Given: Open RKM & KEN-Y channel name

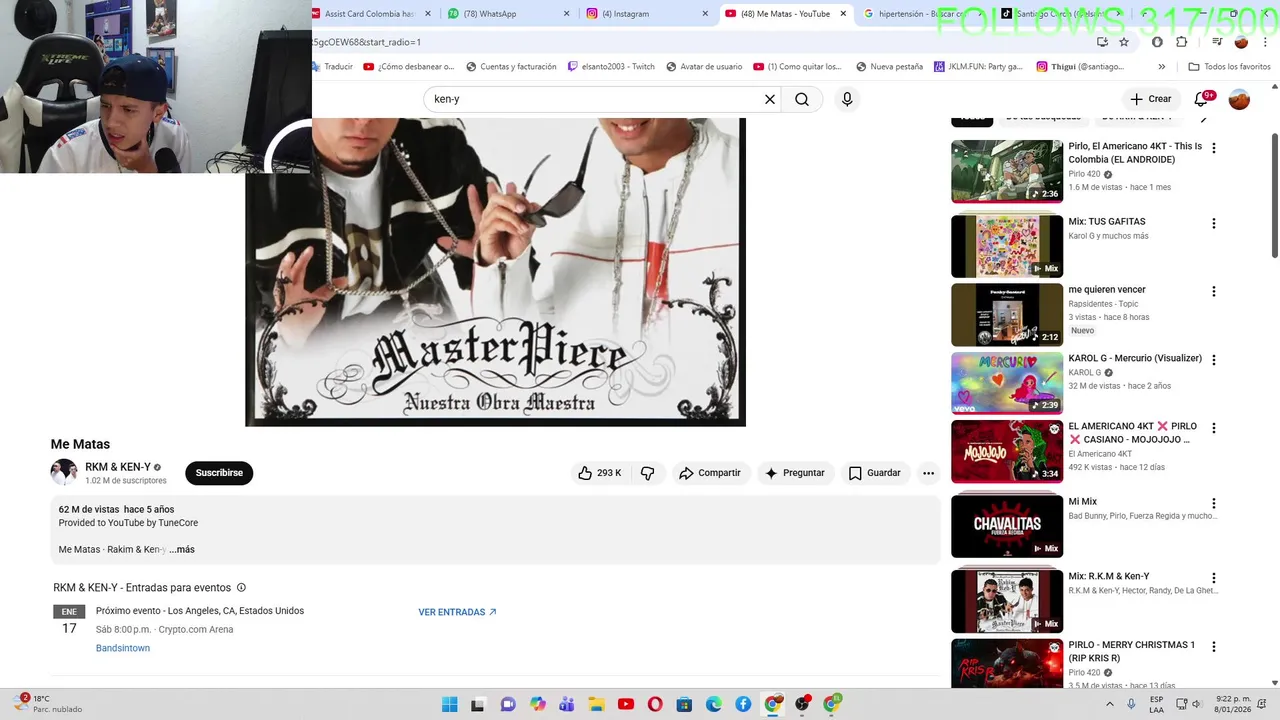Looking at the screenshot, I should pyautogui.click(x=118, y=467).
